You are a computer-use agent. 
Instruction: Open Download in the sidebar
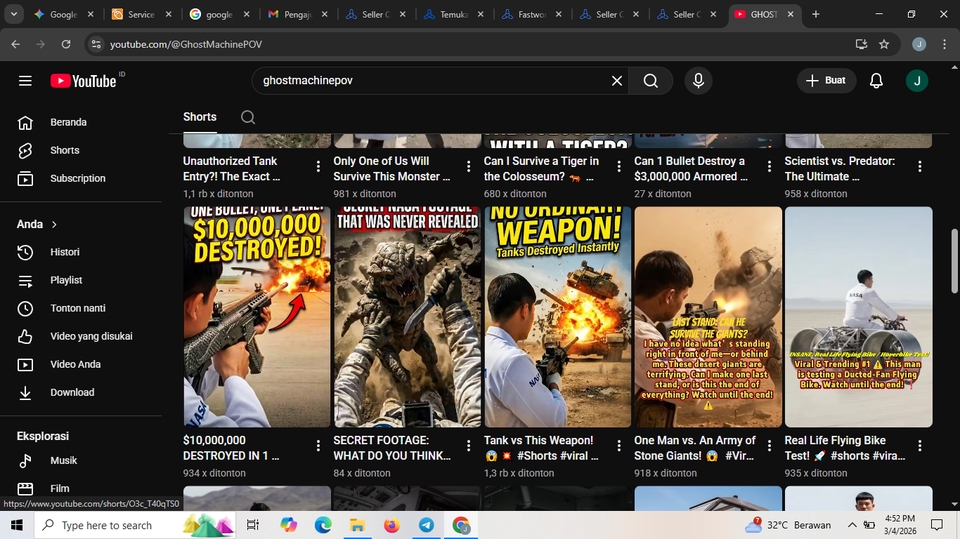coord(72,392)
